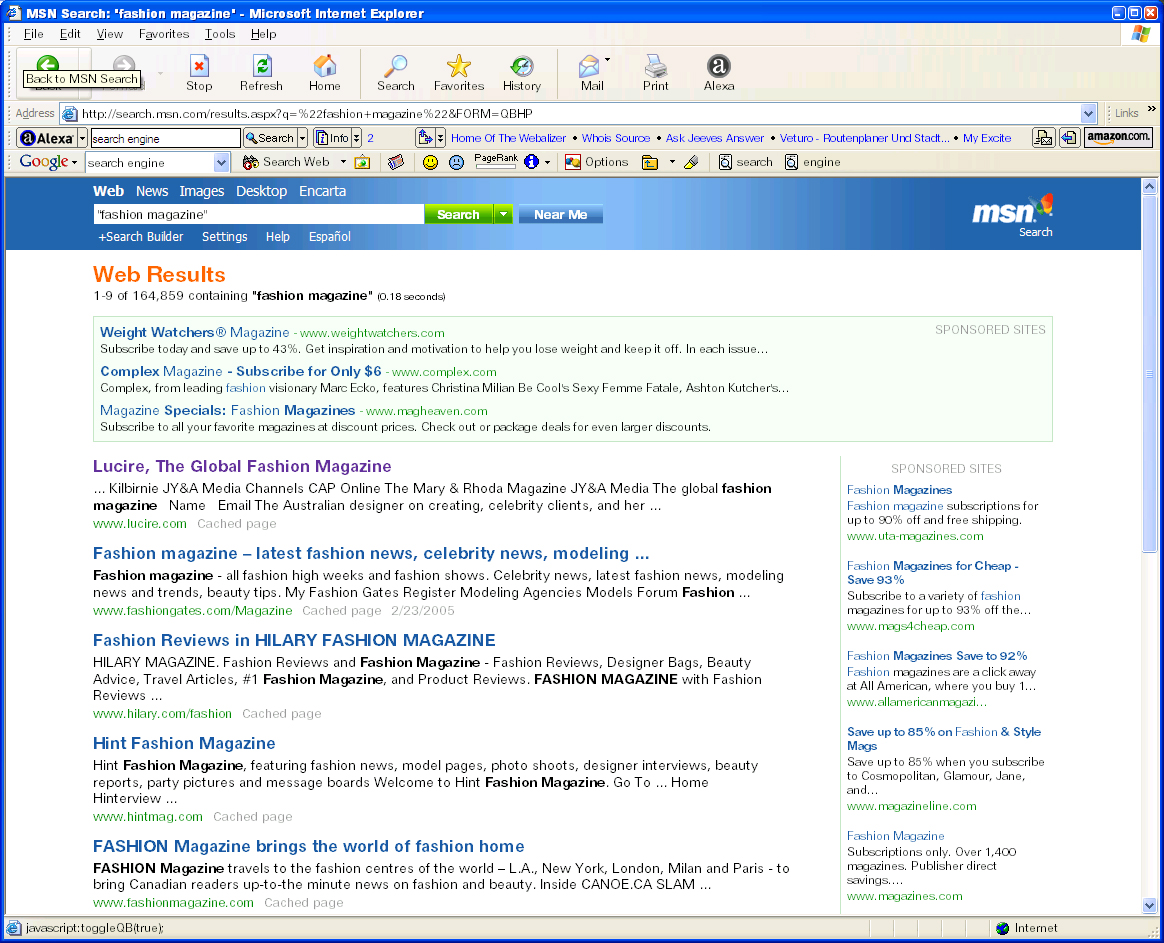1164x943 pixels.
Task: Open the Alexa Search button dropdown
Action: pos(302,138)
